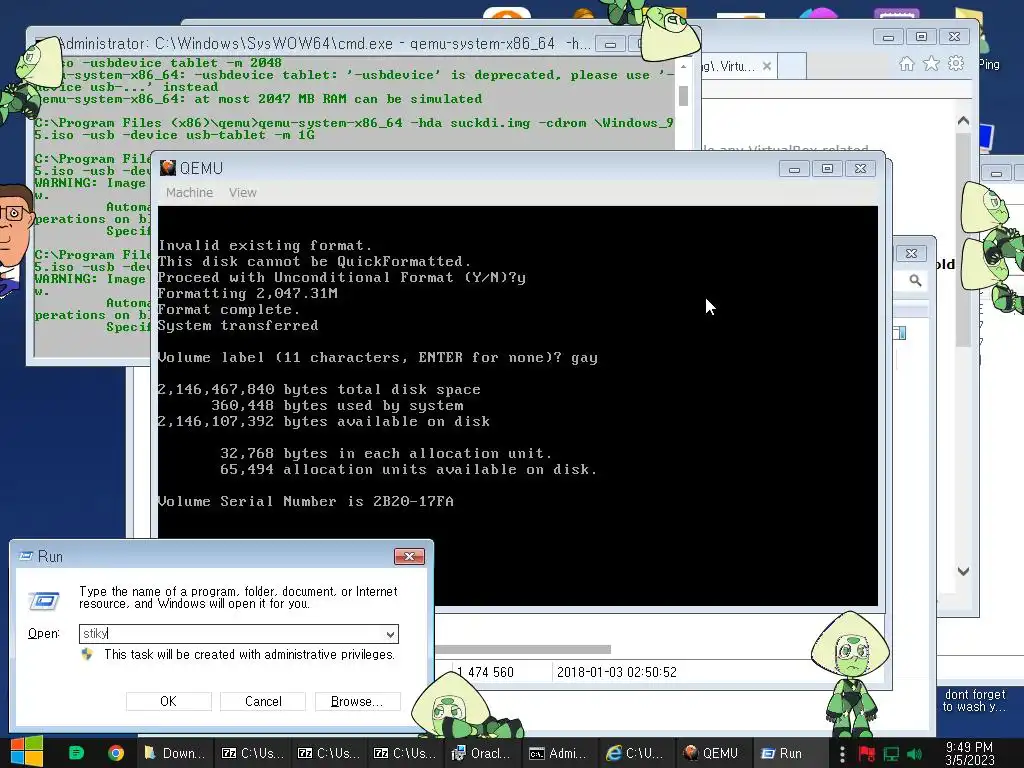Click the scroll-up arrow in Internet Explorer page
The width and height of the screenshot is (1024, 768).
tap(963, 121)
